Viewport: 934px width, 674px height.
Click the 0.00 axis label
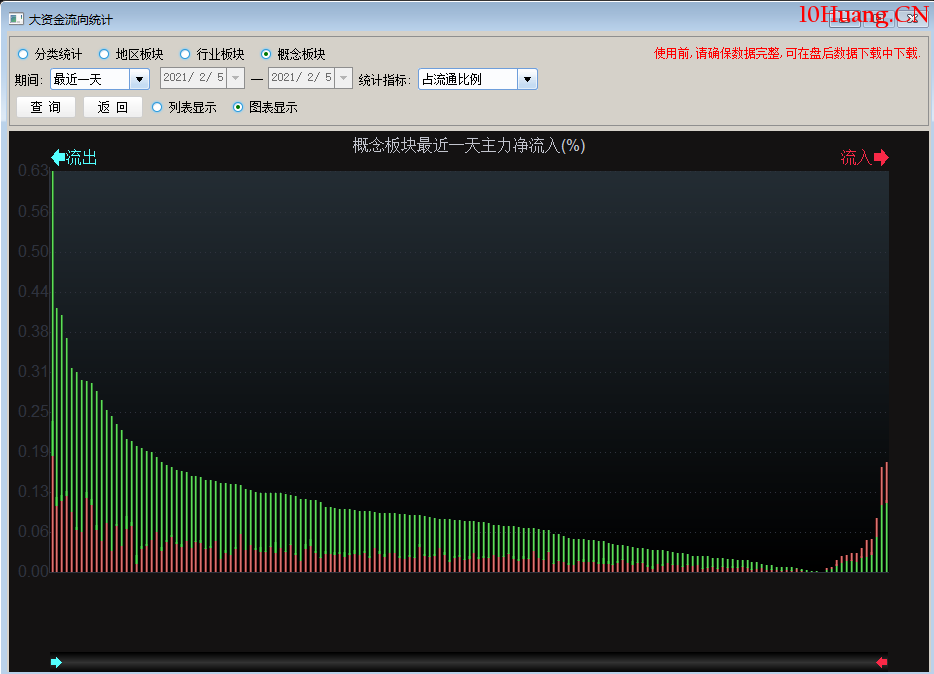(33, 572)
